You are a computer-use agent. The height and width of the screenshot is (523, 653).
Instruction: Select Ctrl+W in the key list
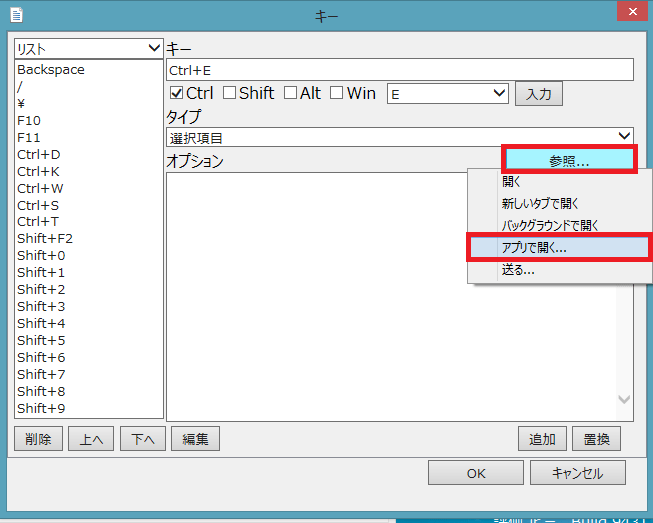40,188
